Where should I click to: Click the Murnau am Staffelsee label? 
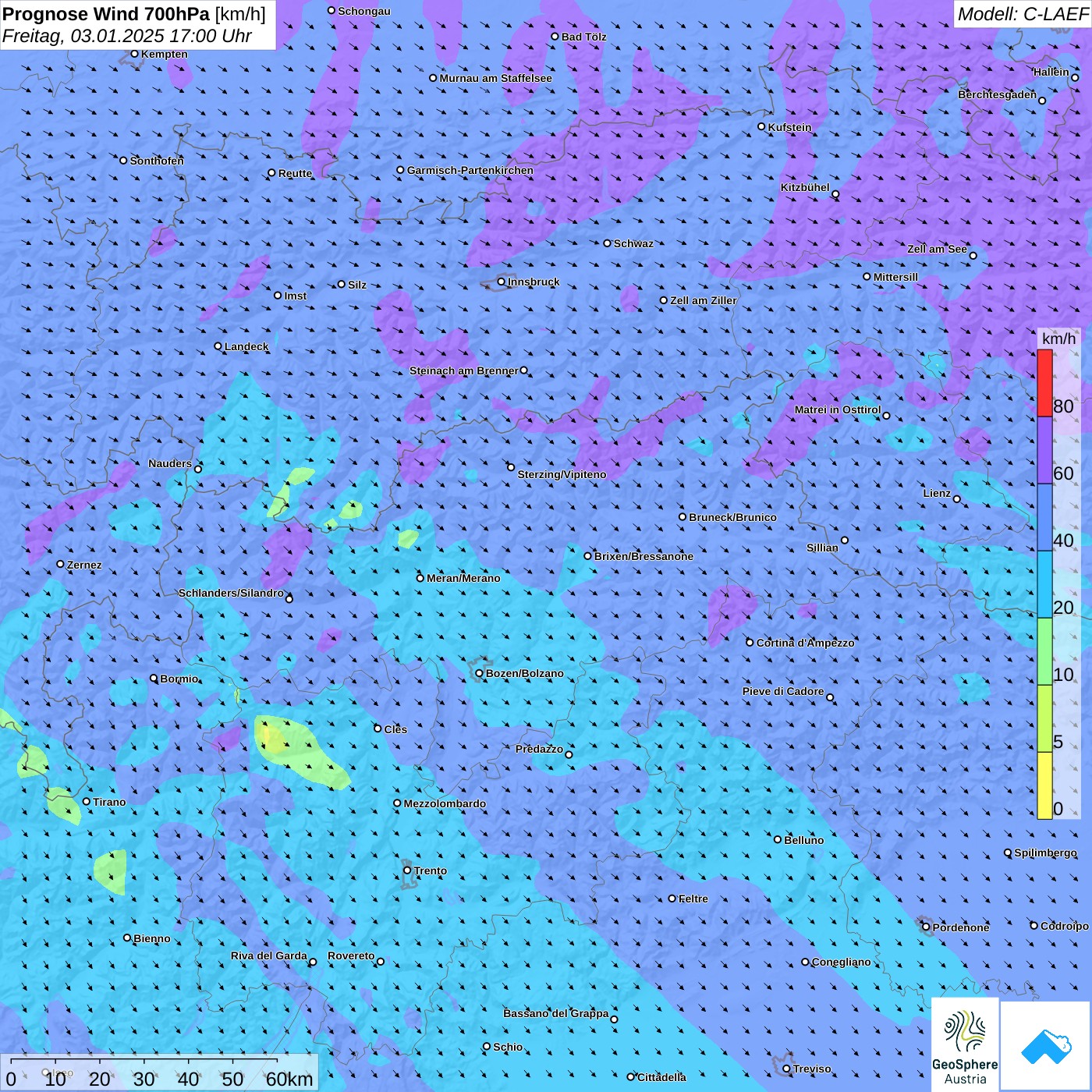point(496,78)
